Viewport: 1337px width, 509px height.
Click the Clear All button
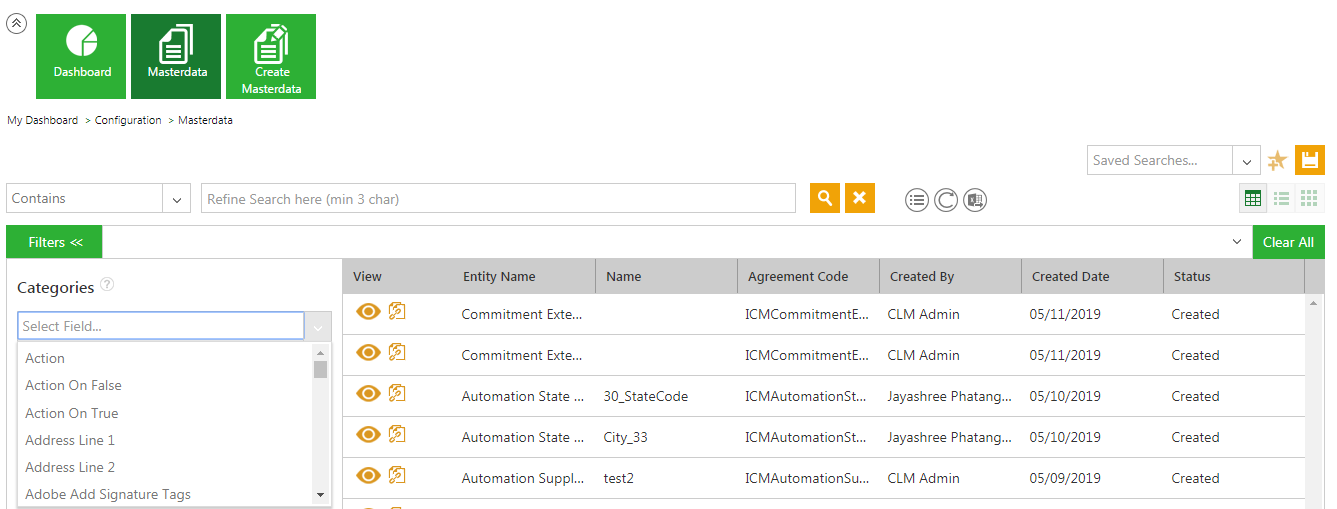pos(1288,242)
